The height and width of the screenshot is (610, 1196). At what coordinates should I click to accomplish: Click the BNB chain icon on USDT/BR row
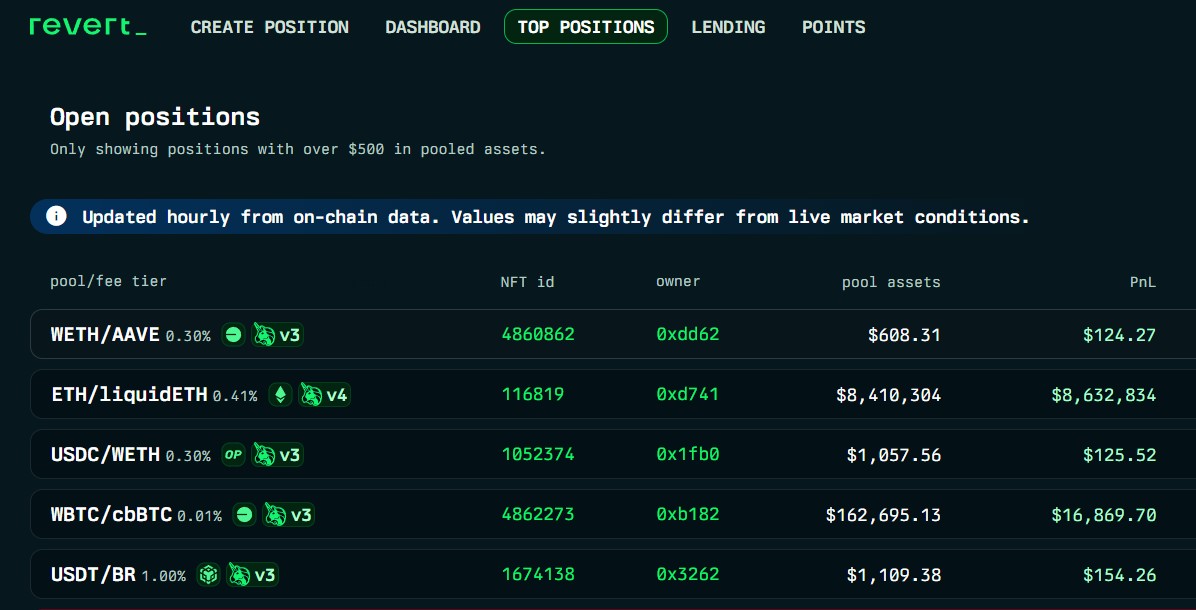pos(208,575)
